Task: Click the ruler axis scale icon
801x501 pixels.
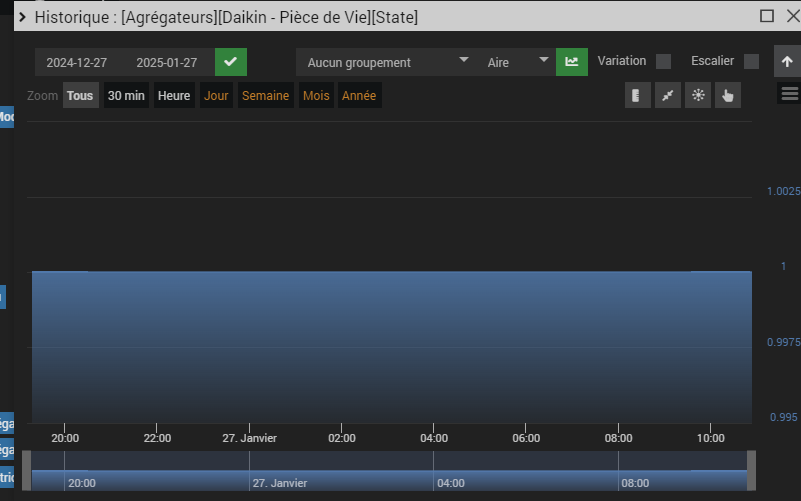Action: coord(638,96)
